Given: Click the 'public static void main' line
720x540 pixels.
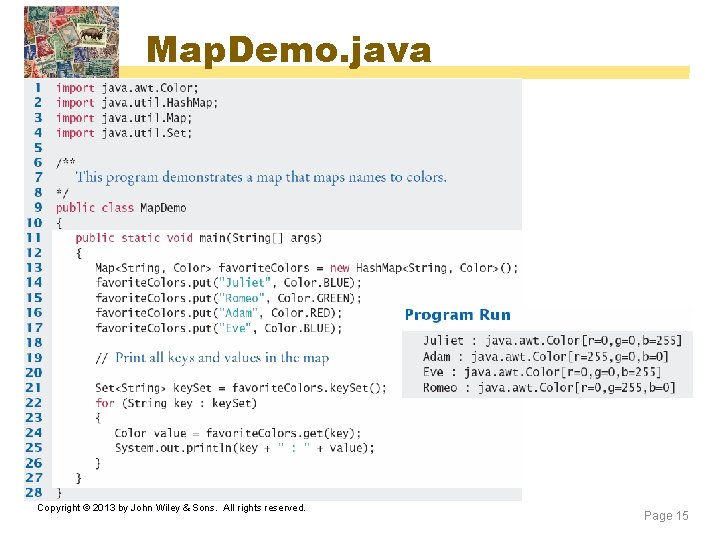Looking at the screenshot, I should [198, 238].
